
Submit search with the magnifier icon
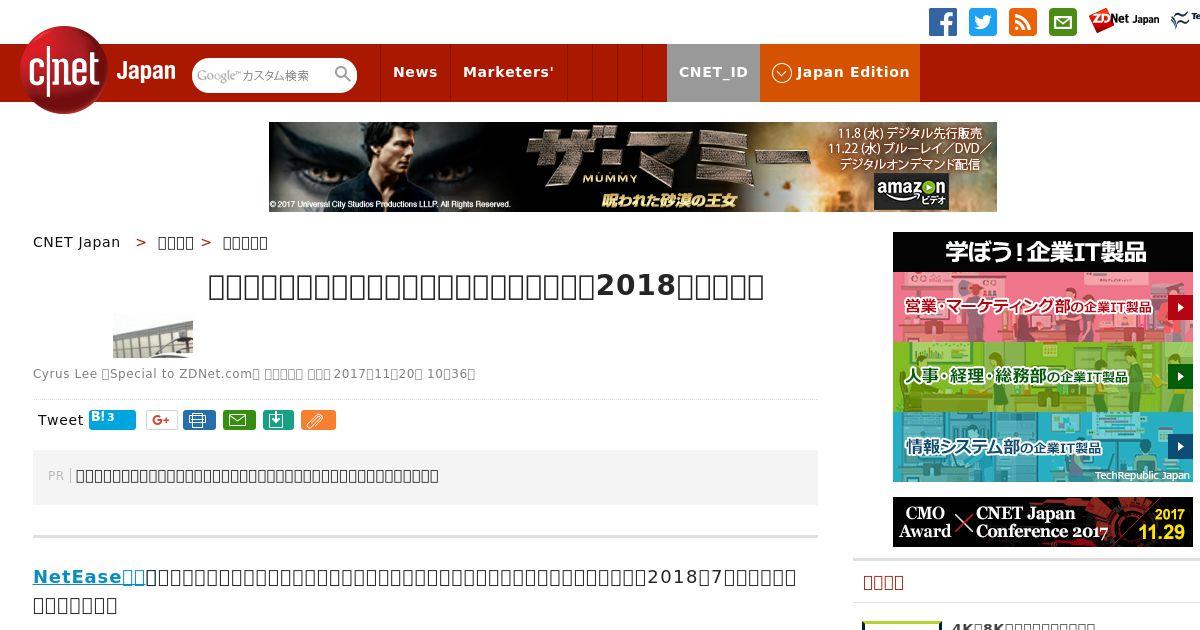pos(343,75)
